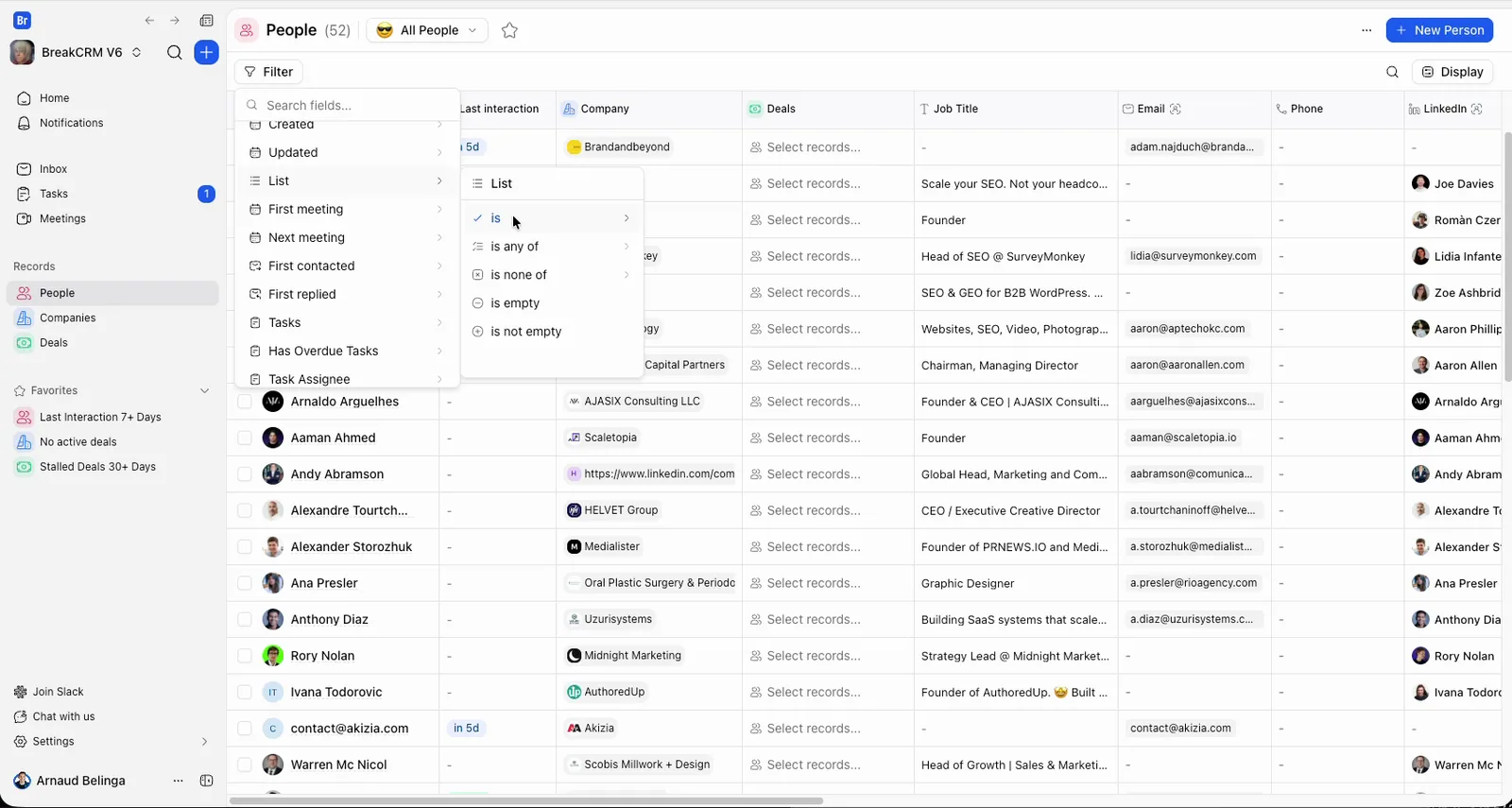
Task: Click the blue plus quick-add button
Action: [x=206, y=52]
